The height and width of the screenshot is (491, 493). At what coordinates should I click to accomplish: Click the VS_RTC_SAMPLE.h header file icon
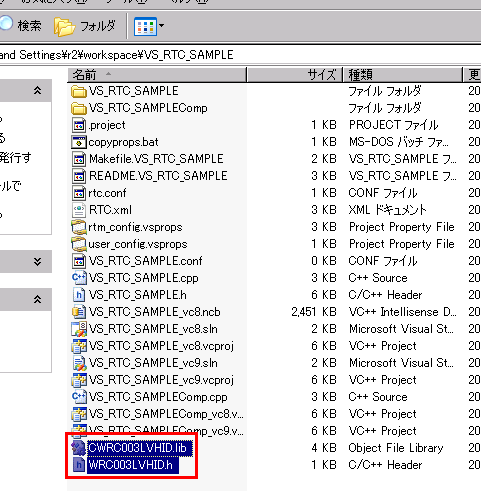click(79, 295)
